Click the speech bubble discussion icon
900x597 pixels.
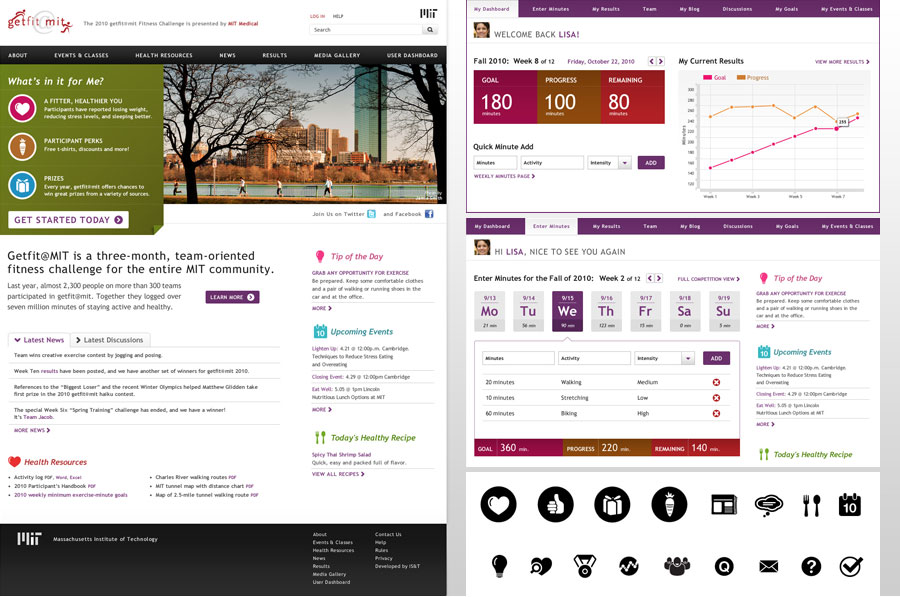coord(769,505)
